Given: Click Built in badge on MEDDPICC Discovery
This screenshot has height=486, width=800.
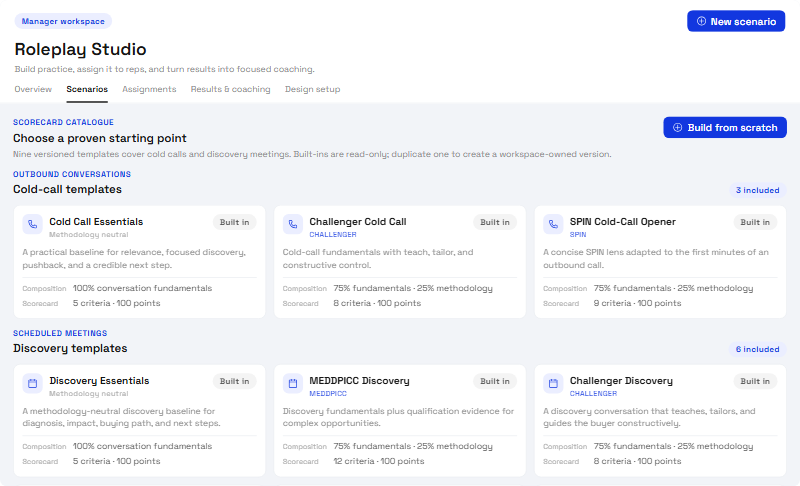Looking at the screenshot, I should click(x=494, y=381).
